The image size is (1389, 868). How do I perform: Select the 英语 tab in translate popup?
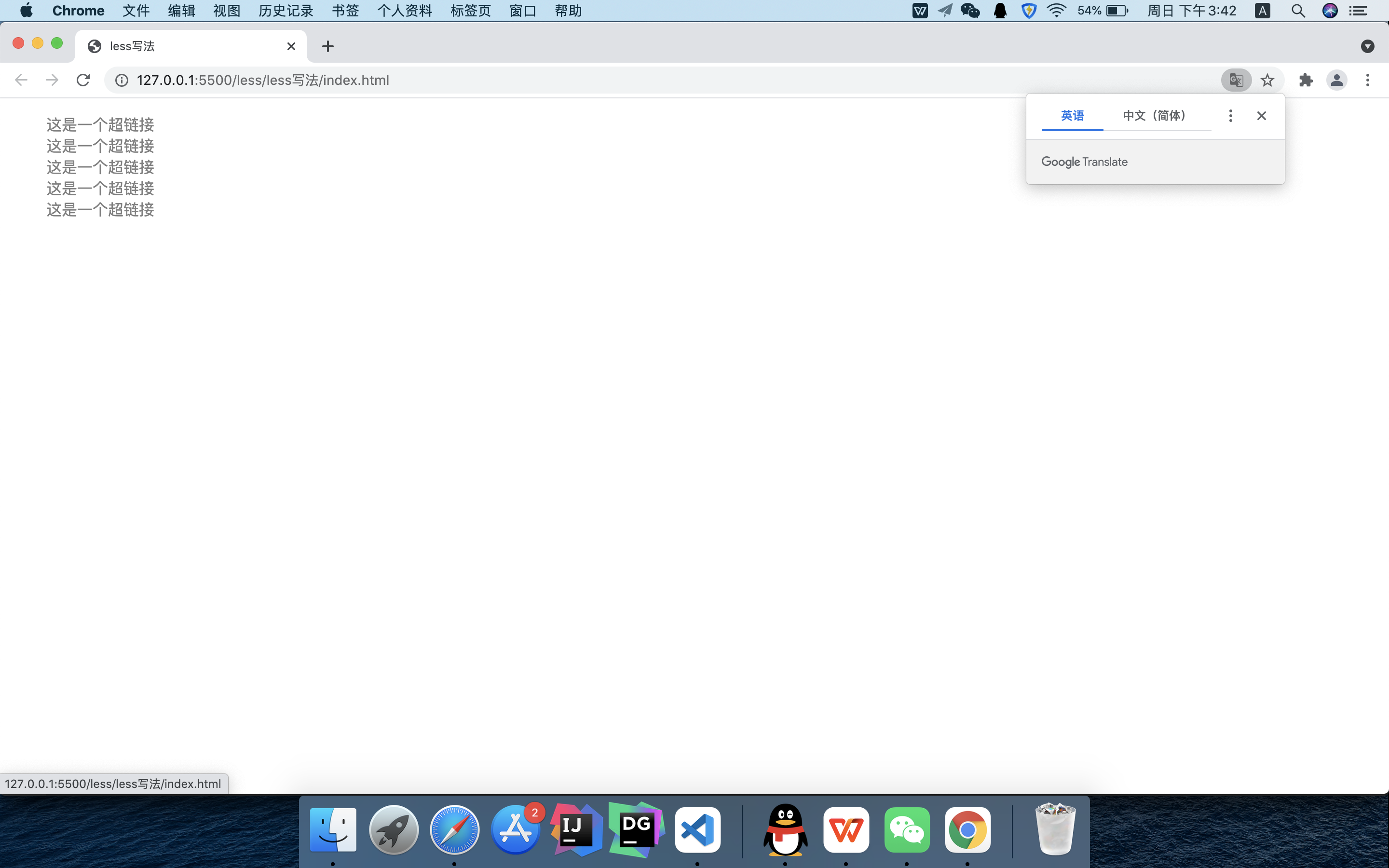(x=1072, y=115)
